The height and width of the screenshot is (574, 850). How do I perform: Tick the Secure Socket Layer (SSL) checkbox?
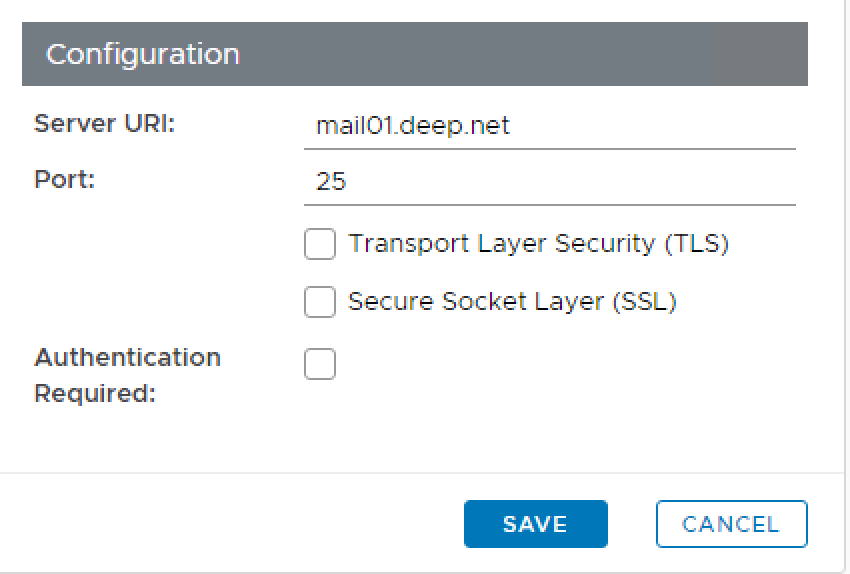(320, 302)
